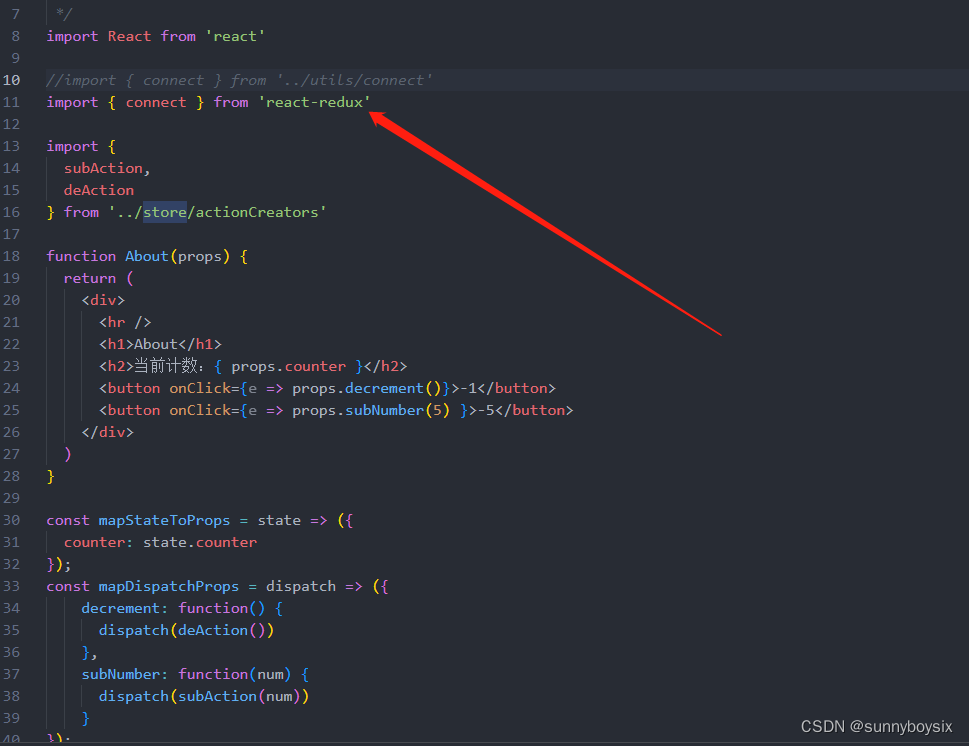Click the mapDispatchProps constant name
Screen dimensions: 969x746
(168, 585)
